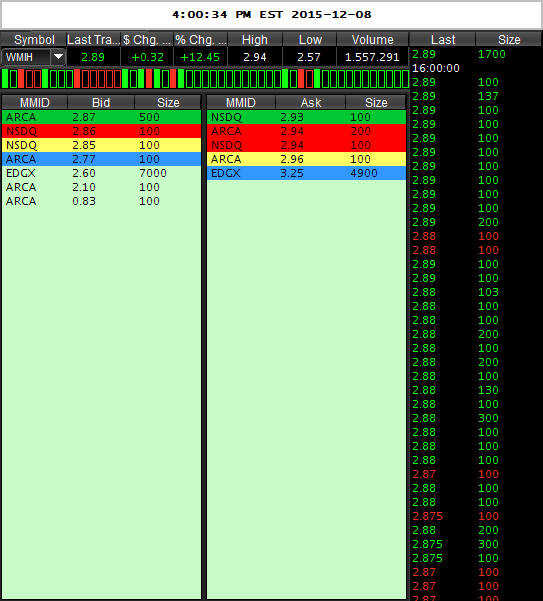The width and height of the screenshot is (543, 601).
Task: Pick the ARCA ask at 2.94
Action: coord(306,131)
